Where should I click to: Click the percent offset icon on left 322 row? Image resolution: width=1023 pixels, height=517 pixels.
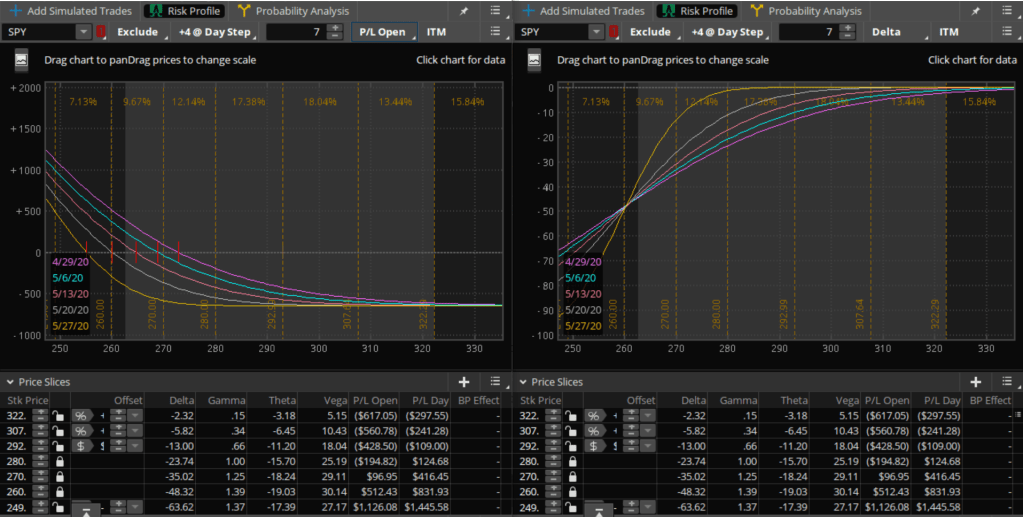point(78,415)
